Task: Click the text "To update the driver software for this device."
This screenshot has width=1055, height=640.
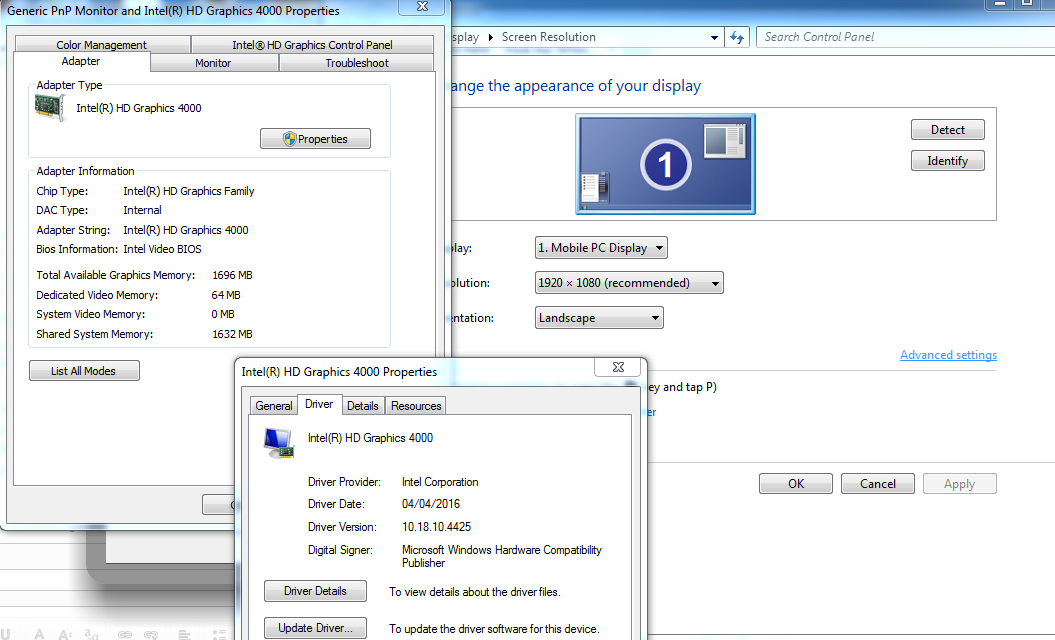Action: coord(494,629)
